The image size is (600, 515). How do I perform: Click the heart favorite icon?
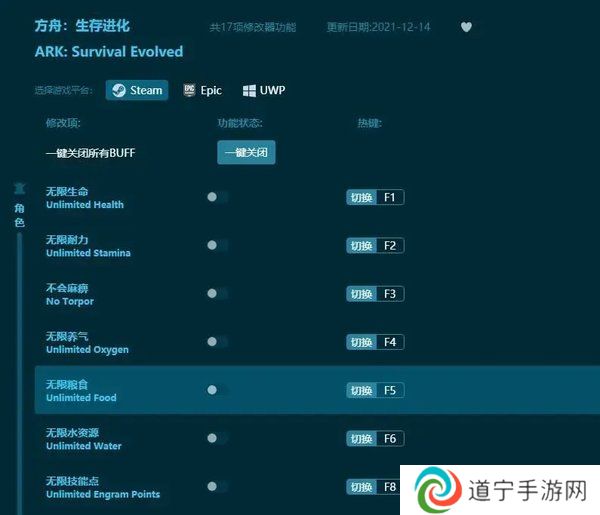pos(466,27)
